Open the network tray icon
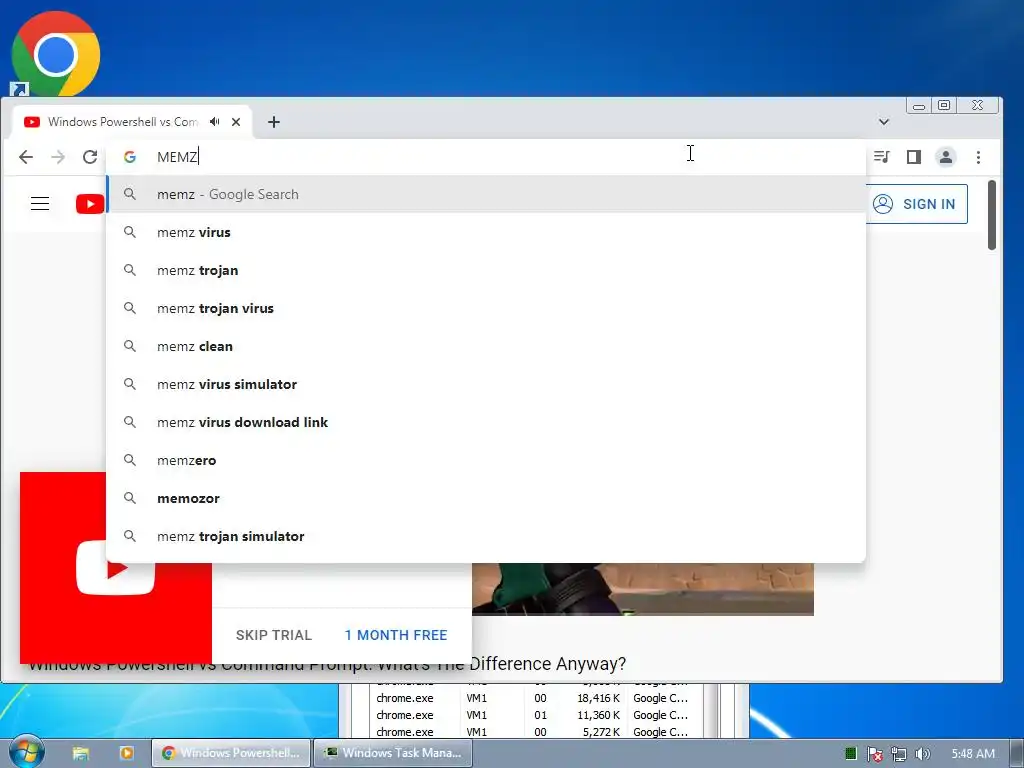 [899, 754]
